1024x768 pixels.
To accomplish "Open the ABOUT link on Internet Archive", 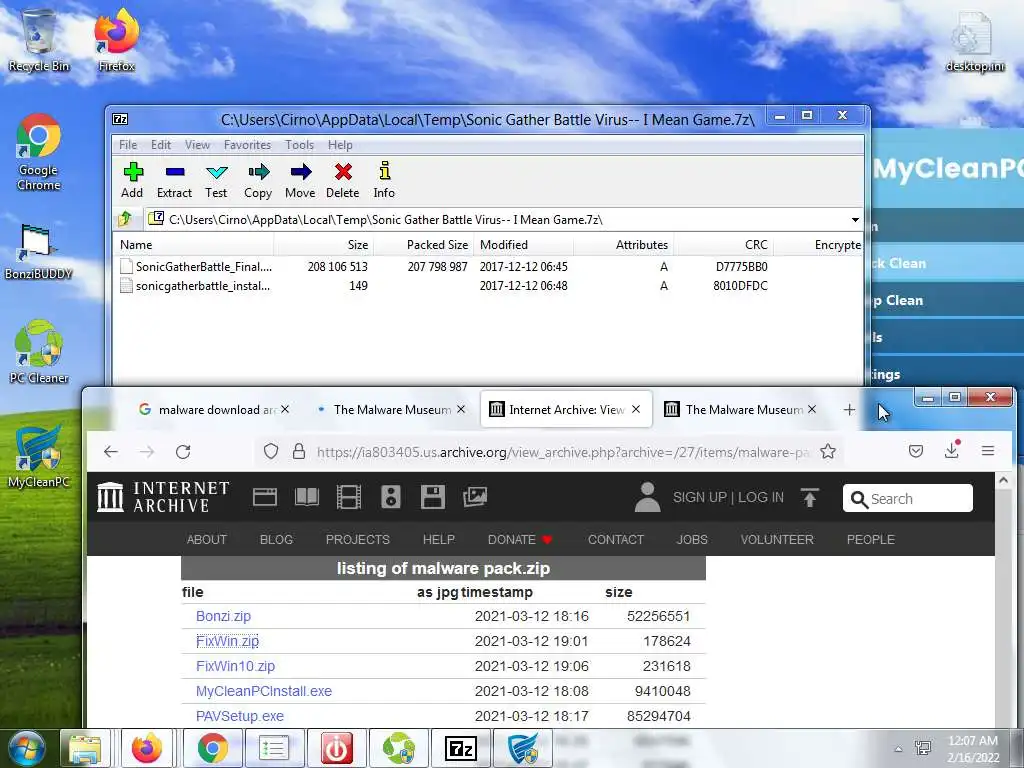I will [x=207, y=539].
